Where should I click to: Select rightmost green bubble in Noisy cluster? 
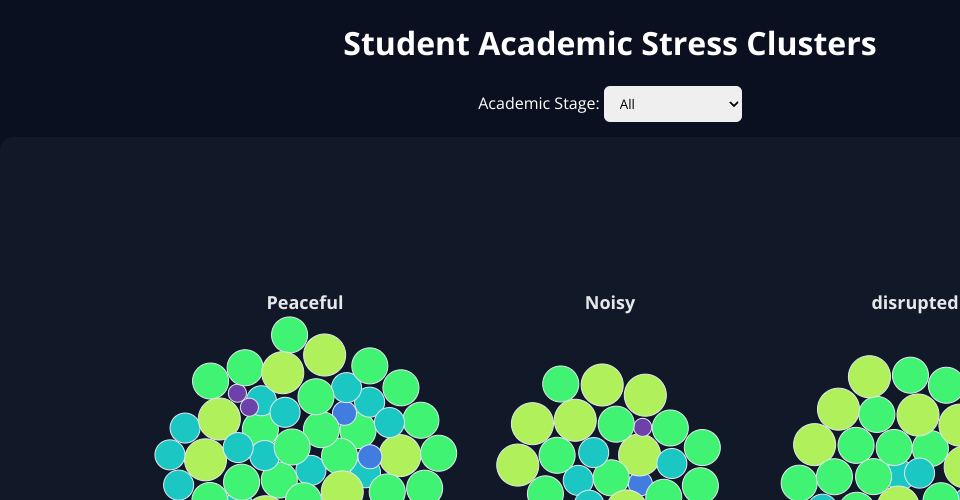tap(702, 447)
